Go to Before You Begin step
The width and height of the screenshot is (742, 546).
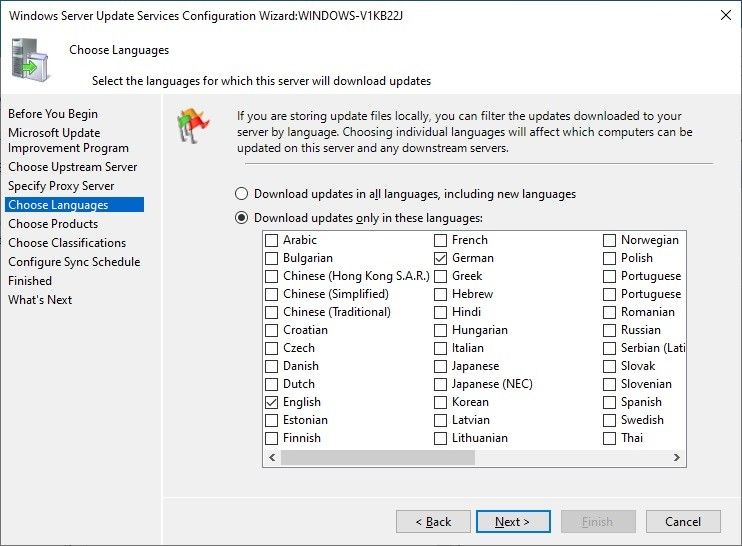tap(53, 114)
